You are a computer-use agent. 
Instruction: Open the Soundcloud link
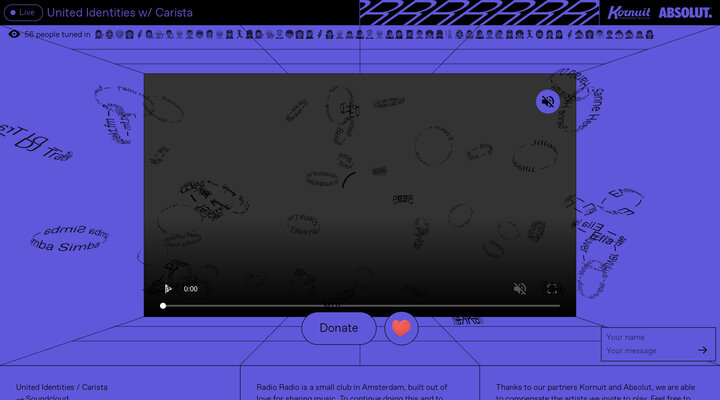pos(44,398)
